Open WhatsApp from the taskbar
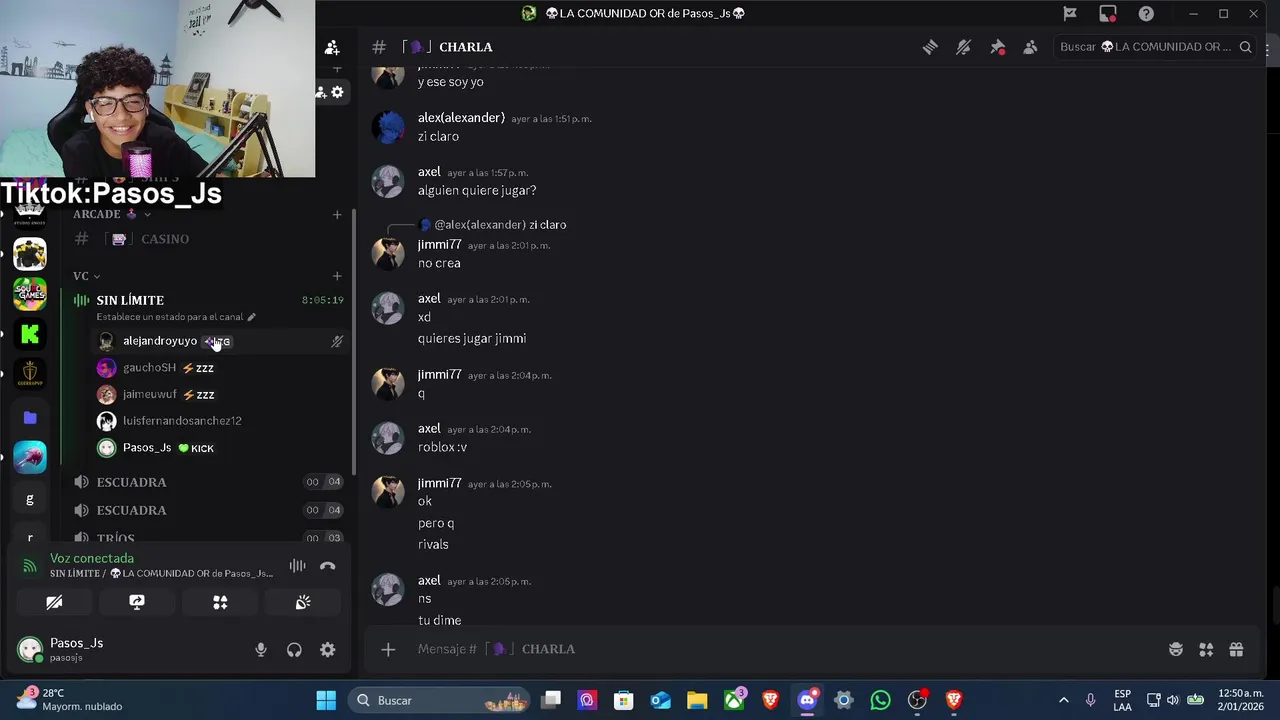 (x=880, y=700)
